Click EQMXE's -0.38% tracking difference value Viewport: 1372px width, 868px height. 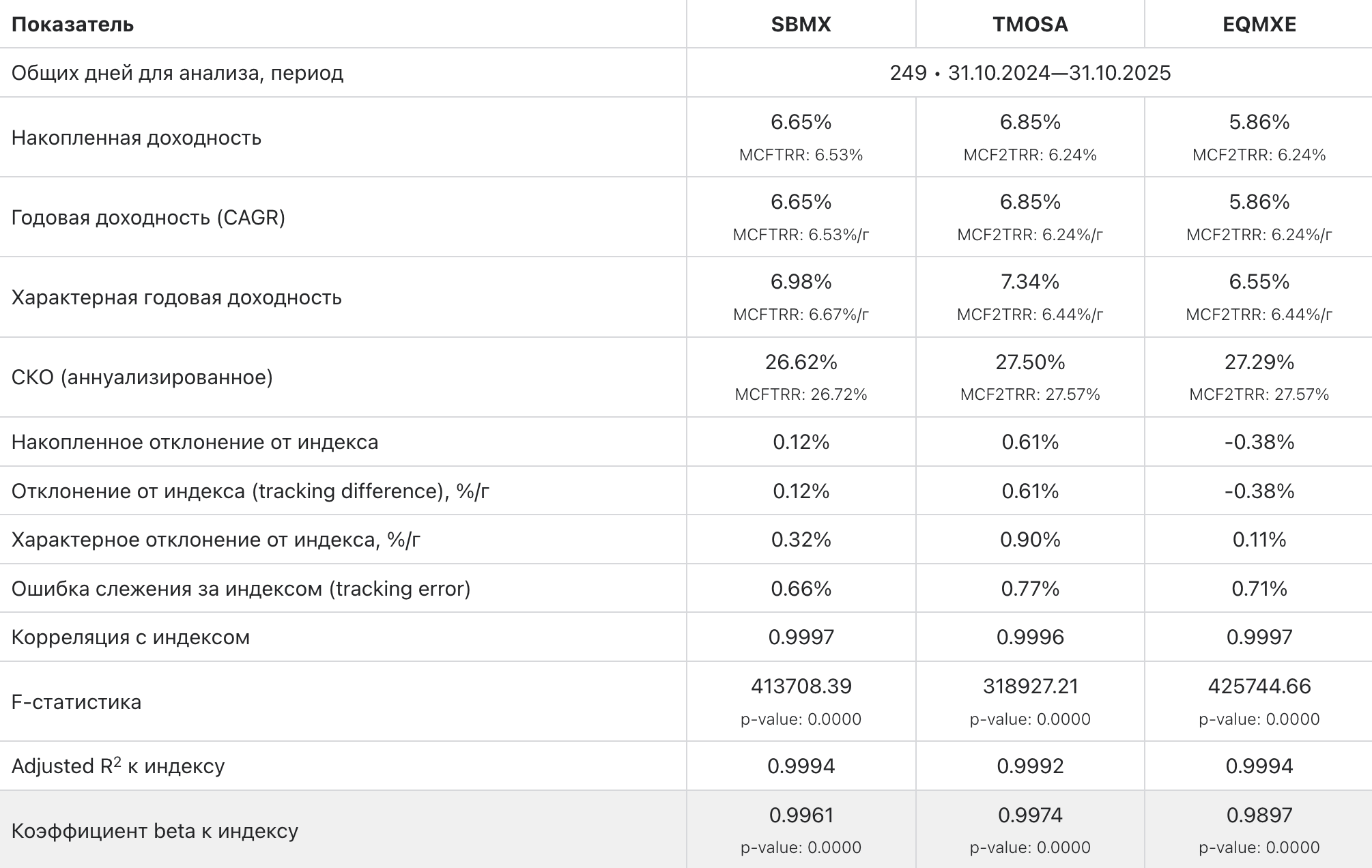click(x=1259, y=491)
